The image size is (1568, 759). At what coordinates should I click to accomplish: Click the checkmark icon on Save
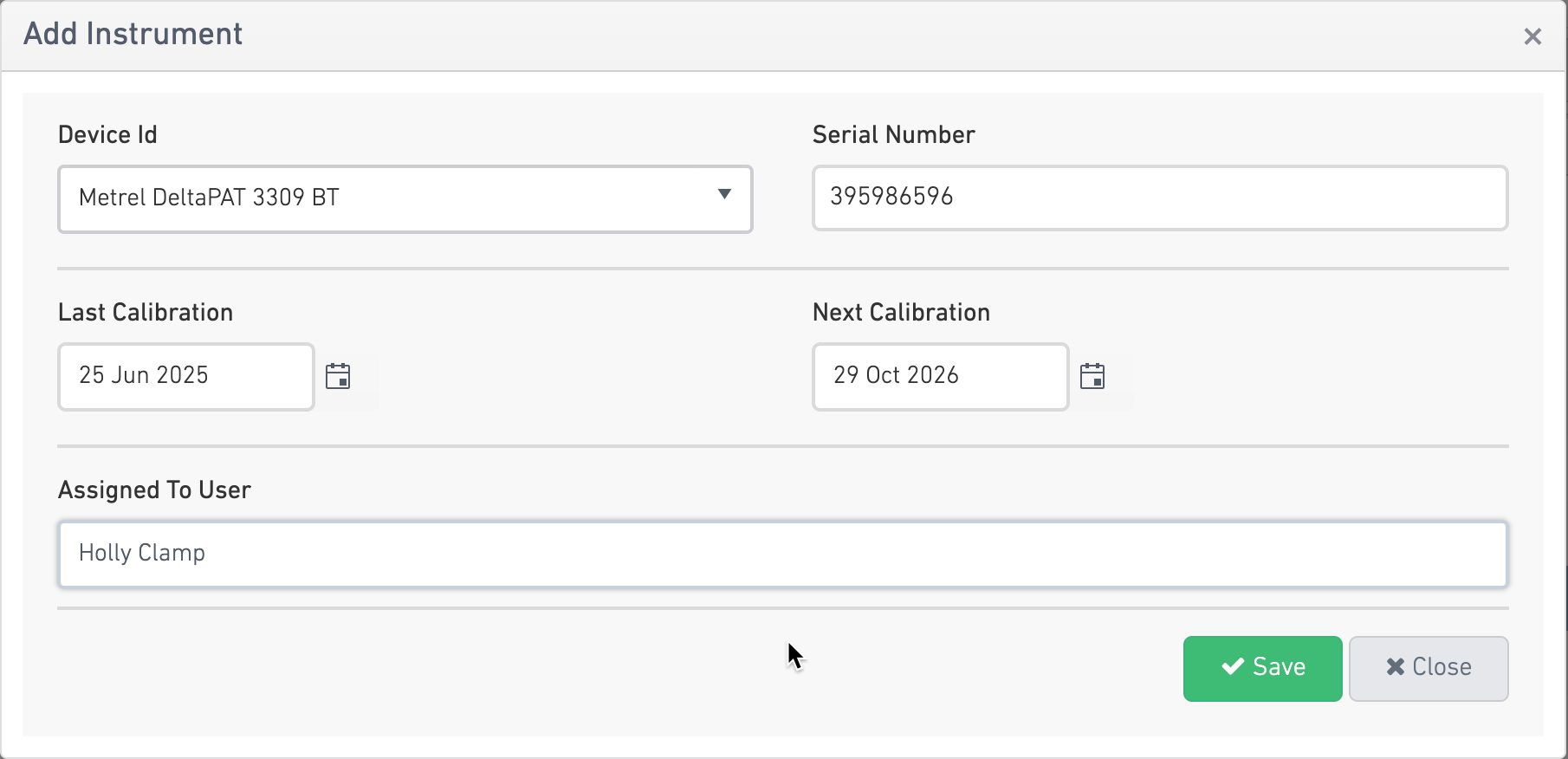pyautogui.click(x=1233, y=666)
